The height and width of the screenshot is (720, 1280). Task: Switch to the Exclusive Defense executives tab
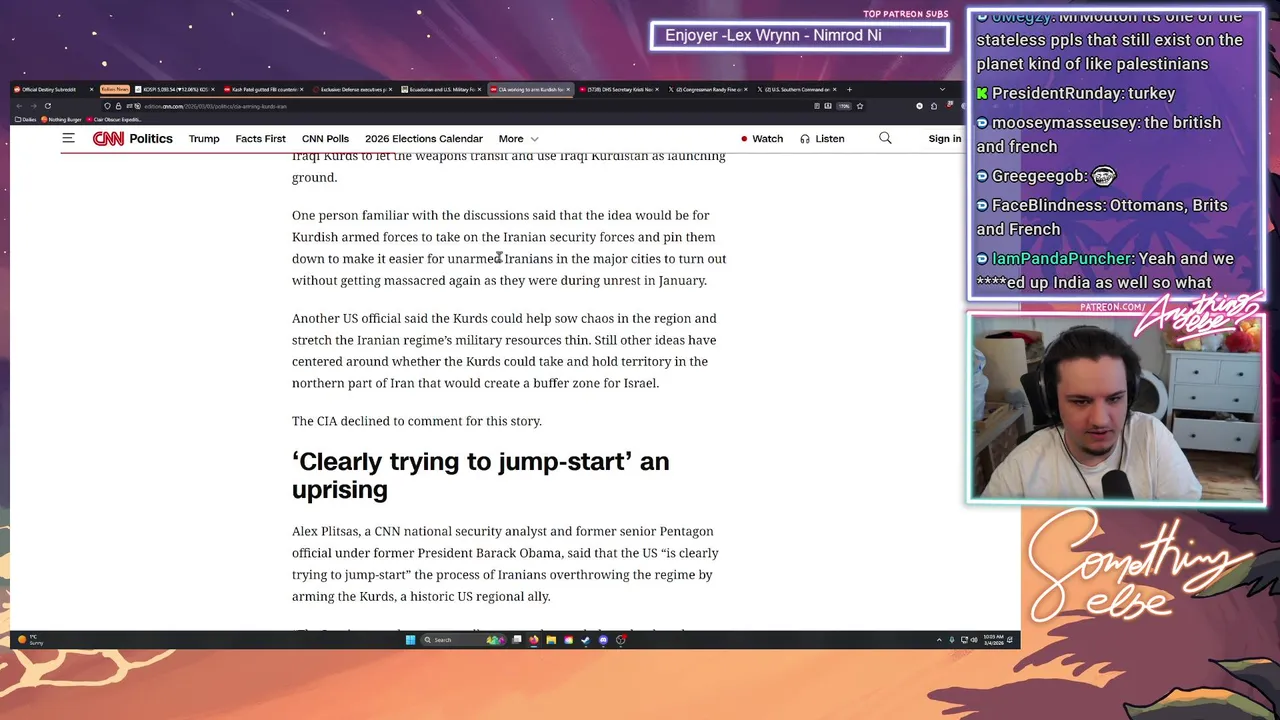(x=352, y=90)
